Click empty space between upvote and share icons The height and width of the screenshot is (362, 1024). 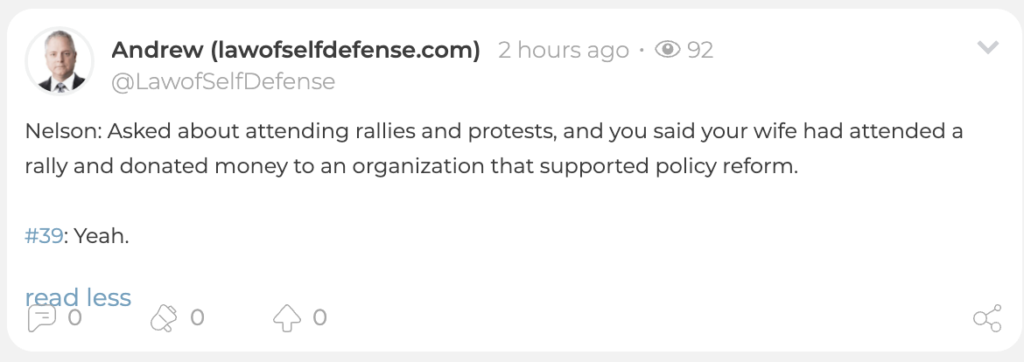pos(647,318)
